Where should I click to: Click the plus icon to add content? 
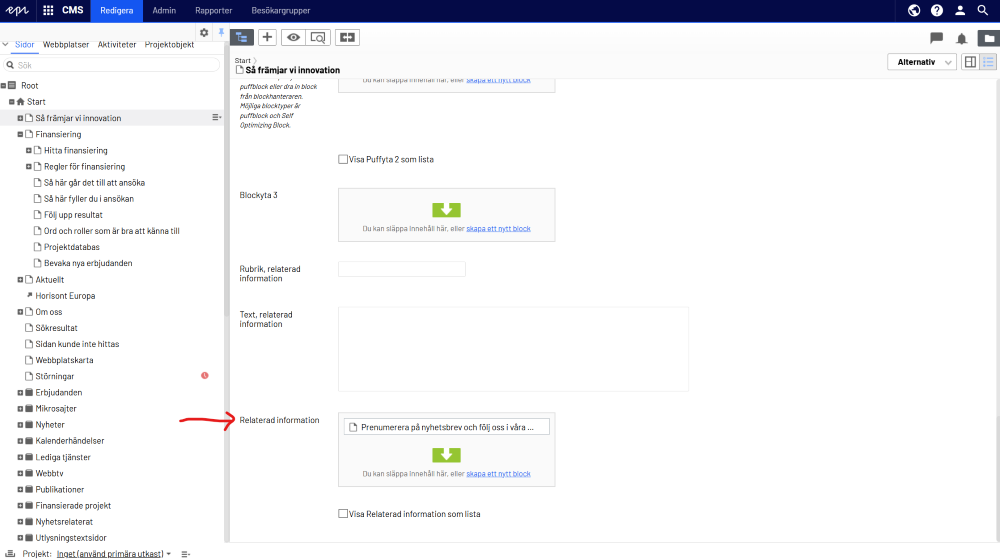267,37
